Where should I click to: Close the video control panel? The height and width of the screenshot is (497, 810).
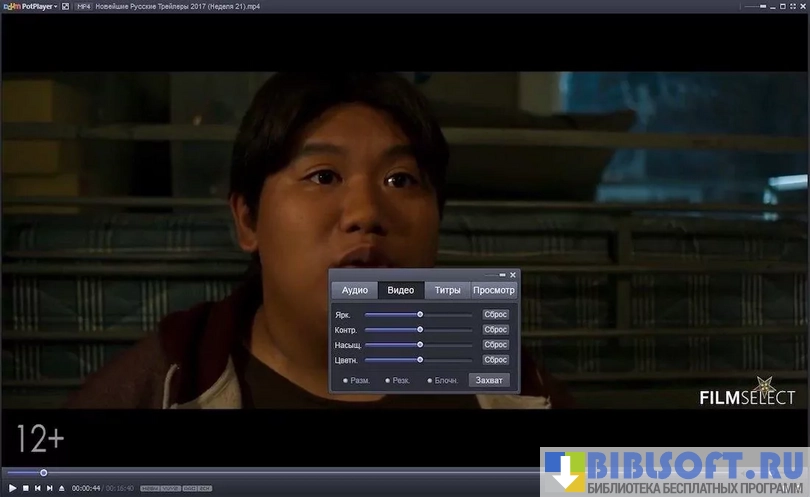click(x=513, y=275)
